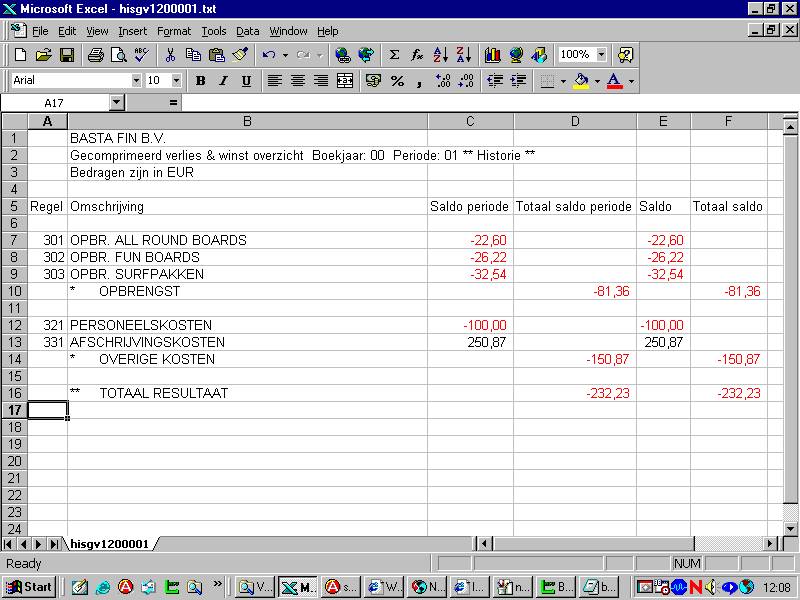
Task: Open the Format menu
Action: [x=173, y=31]
